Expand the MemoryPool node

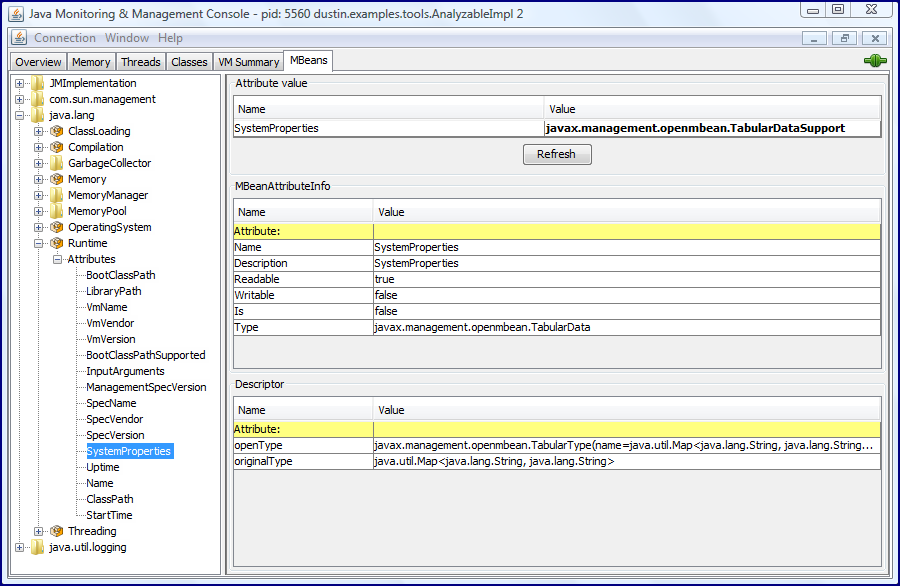click(38, 211)
